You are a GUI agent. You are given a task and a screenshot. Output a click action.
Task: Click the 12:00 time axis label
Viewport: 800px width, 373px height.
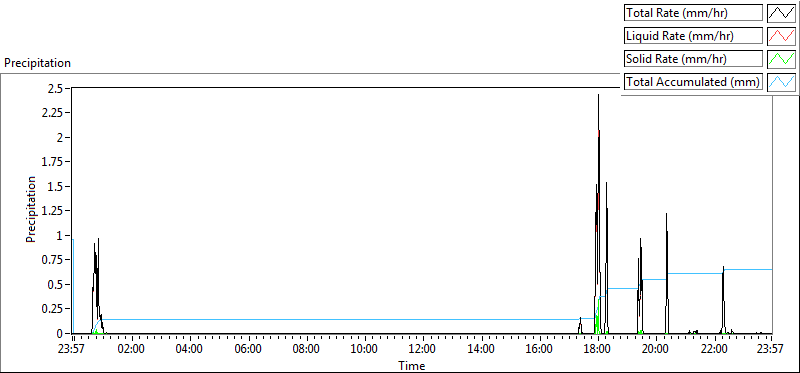click(423, 350)
